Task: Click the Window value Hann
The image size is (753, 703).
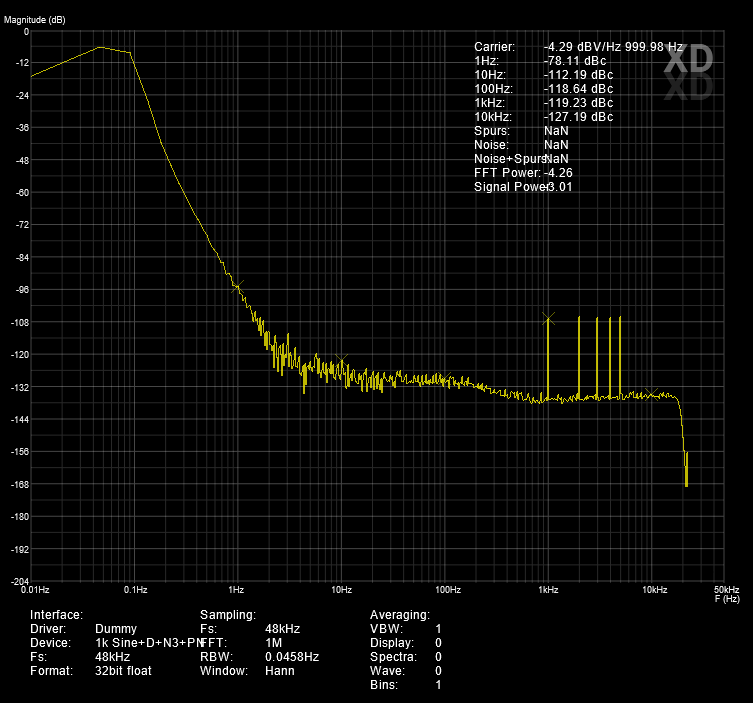Action: pyautogui.click(x=279, y=670)
